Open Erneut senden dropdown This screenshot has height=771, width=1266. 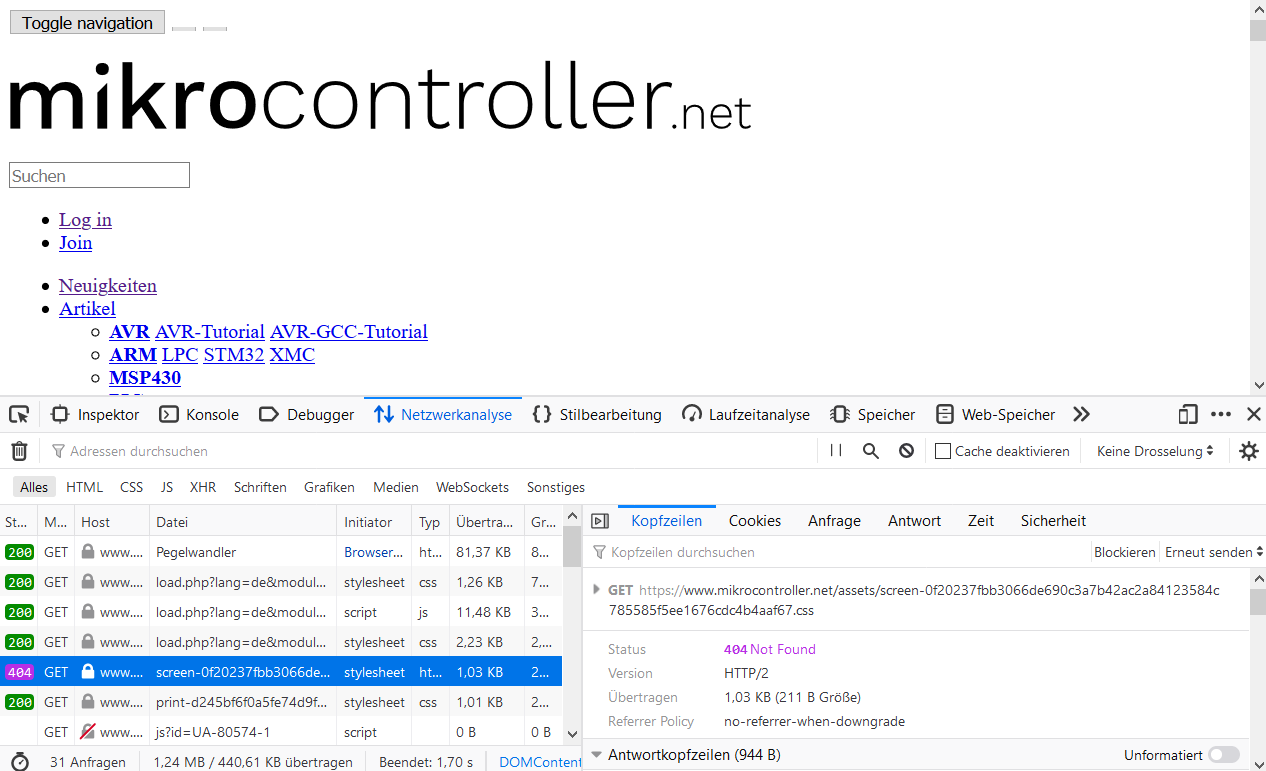pos(1214,552)
